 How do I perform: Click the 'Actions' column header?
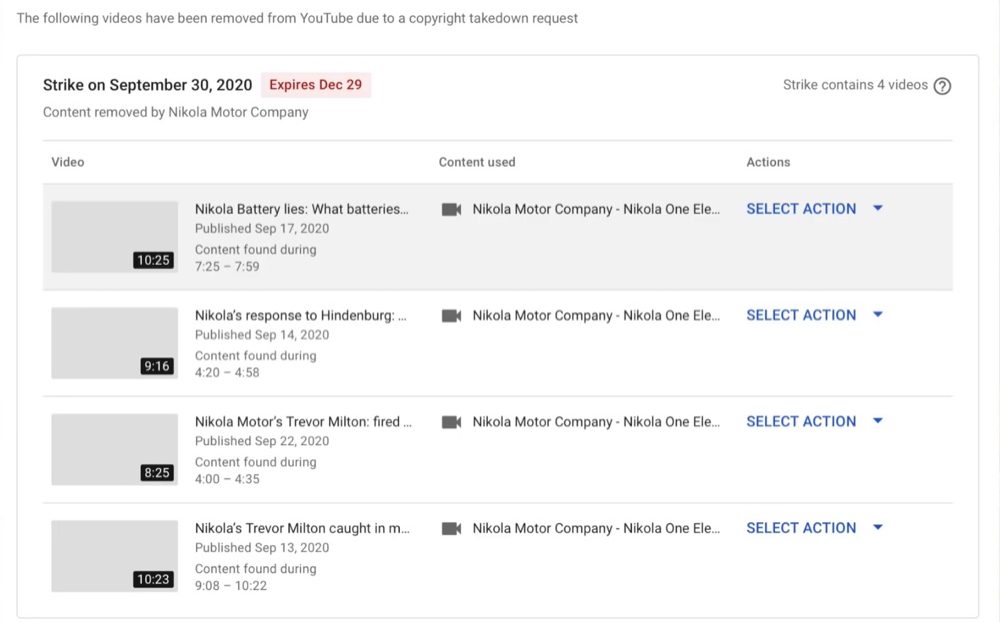click(x=768, y=162)
